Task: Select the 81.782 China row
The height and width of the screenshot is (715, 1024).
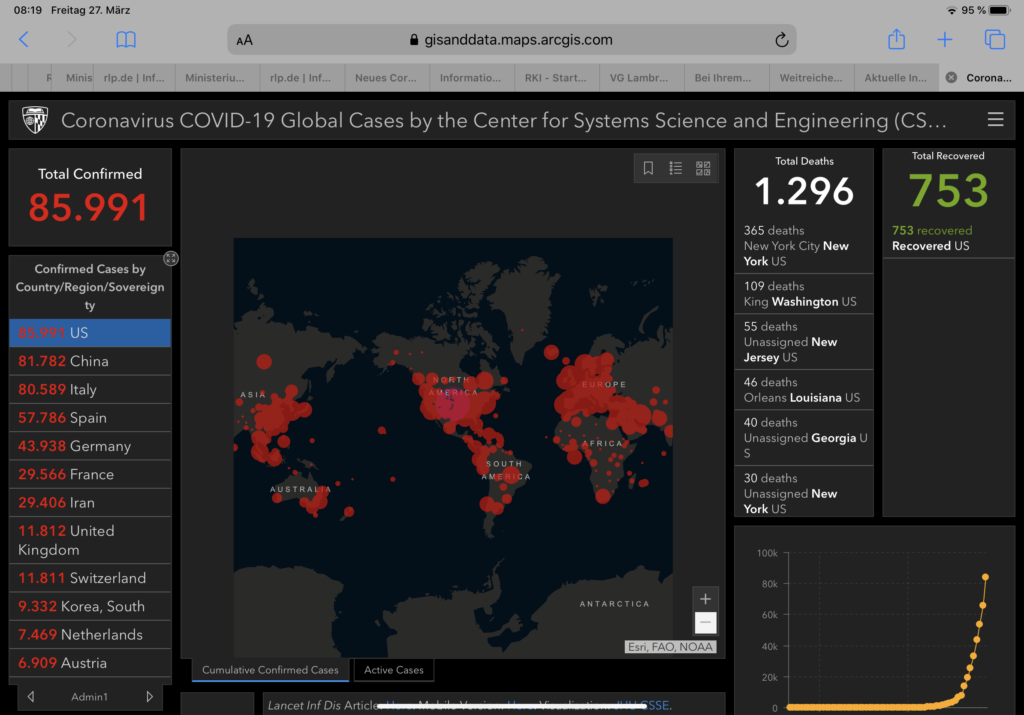Action: tap(90, 361)
